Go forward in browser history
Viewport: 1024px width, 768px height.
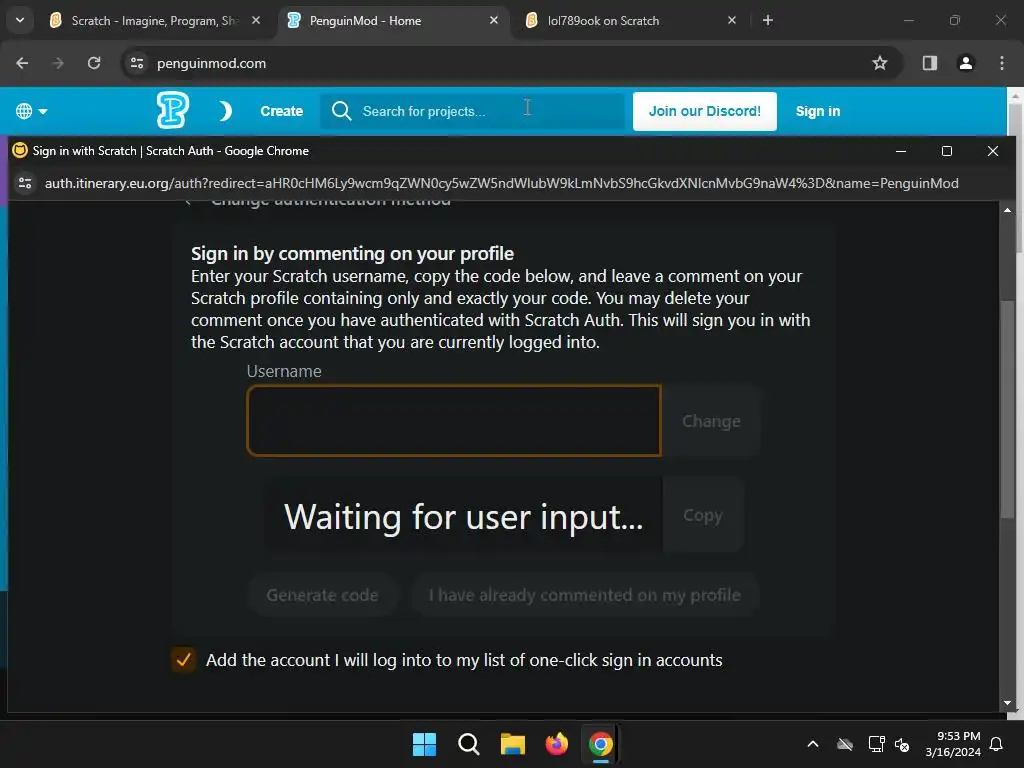click(x=58, y=63)
